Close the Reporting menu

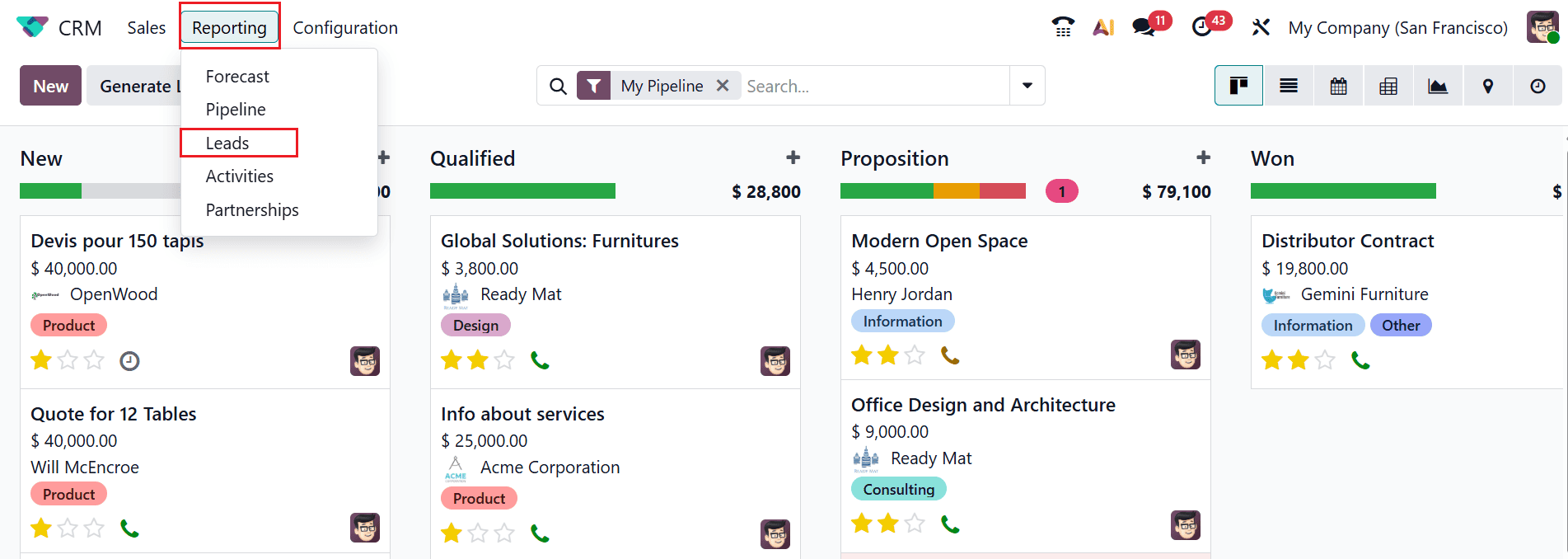tap(229, 27)
